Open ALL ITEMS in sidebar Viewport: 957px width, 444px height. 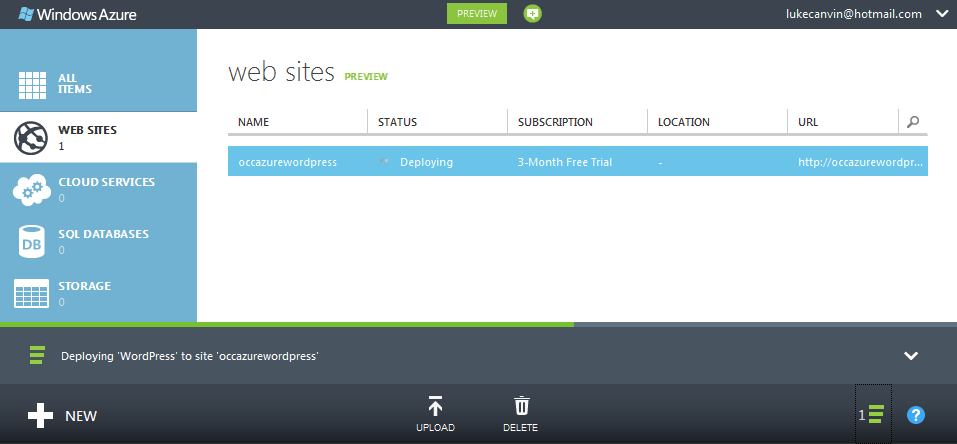[98, 84]
